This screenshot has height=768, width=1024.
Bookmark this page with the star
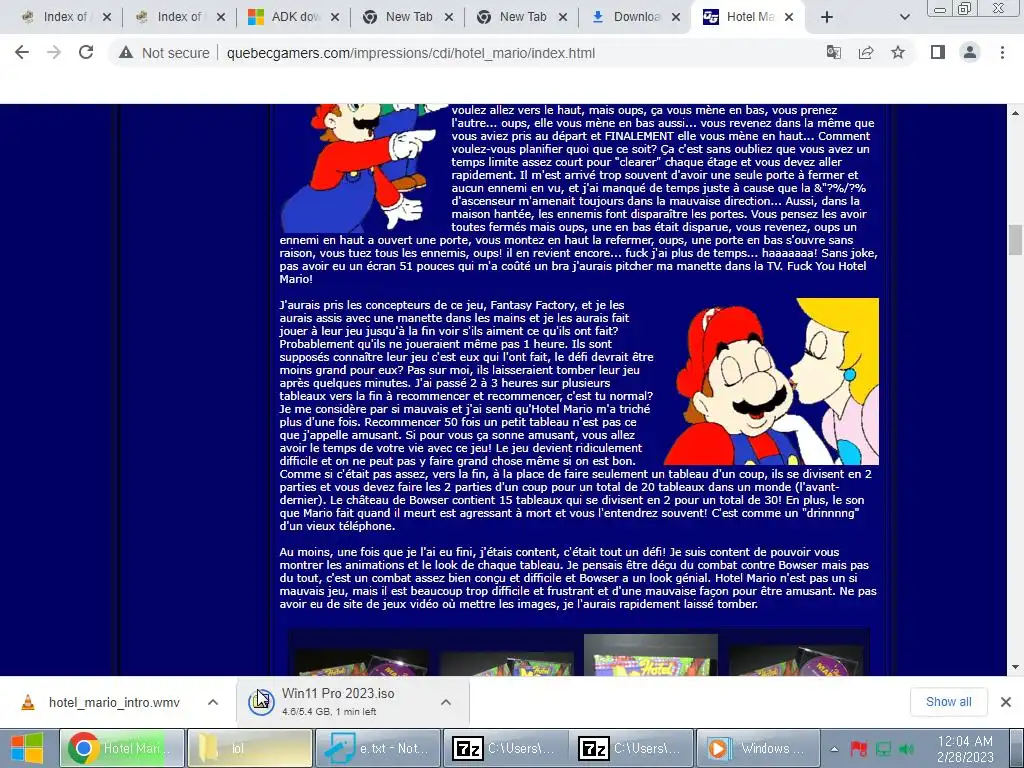click(x=898, y=52)
